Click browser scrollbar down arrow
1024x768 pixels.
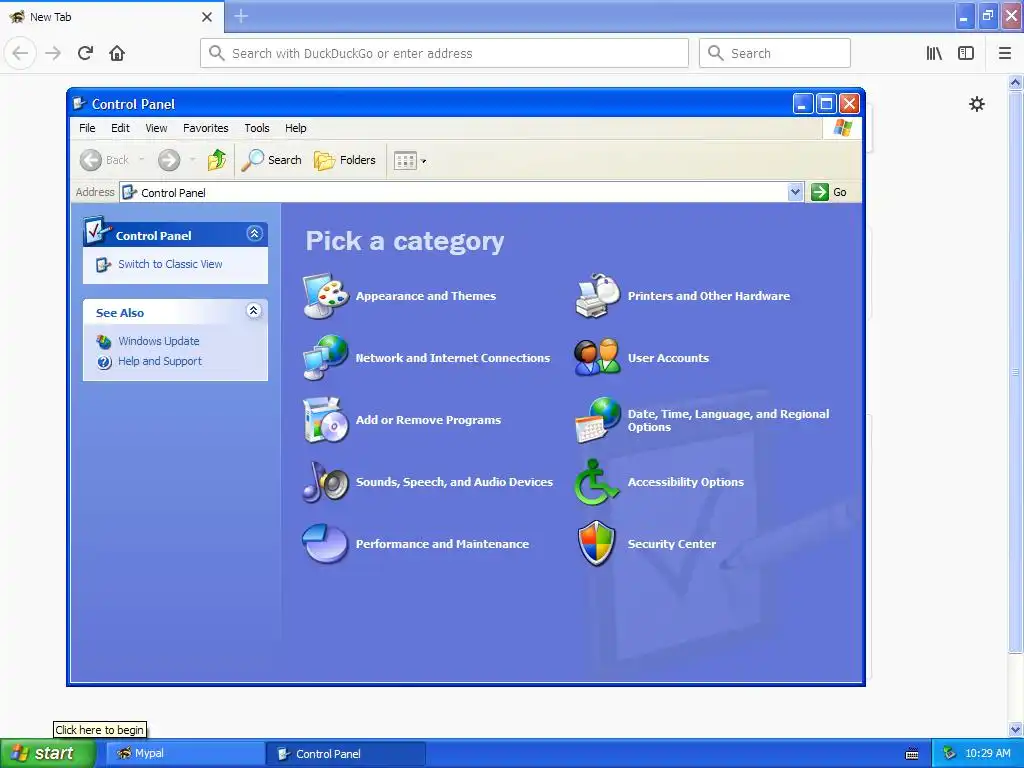pos(1015,729)
